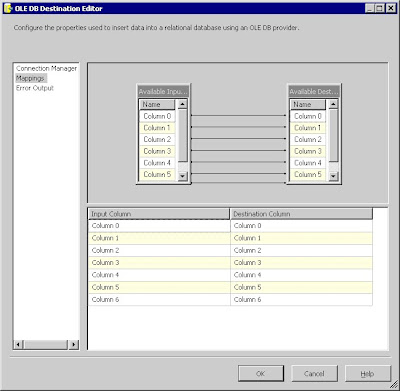Select Column 3 in Available Input Columns
The image size is (400, 391).
click(157, 151)
